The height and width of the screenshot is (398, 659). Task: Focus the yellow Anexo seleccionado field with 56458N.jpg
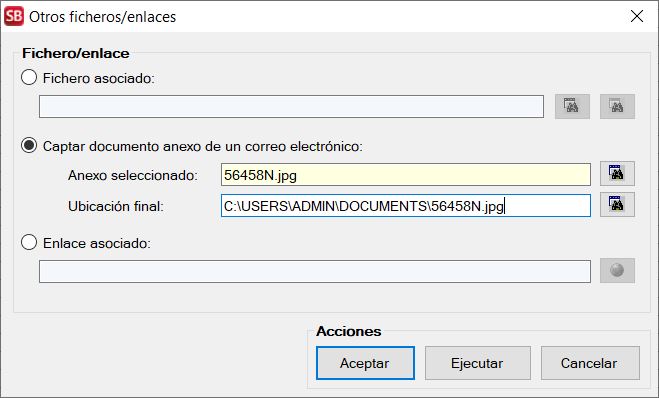click(406, 175)
